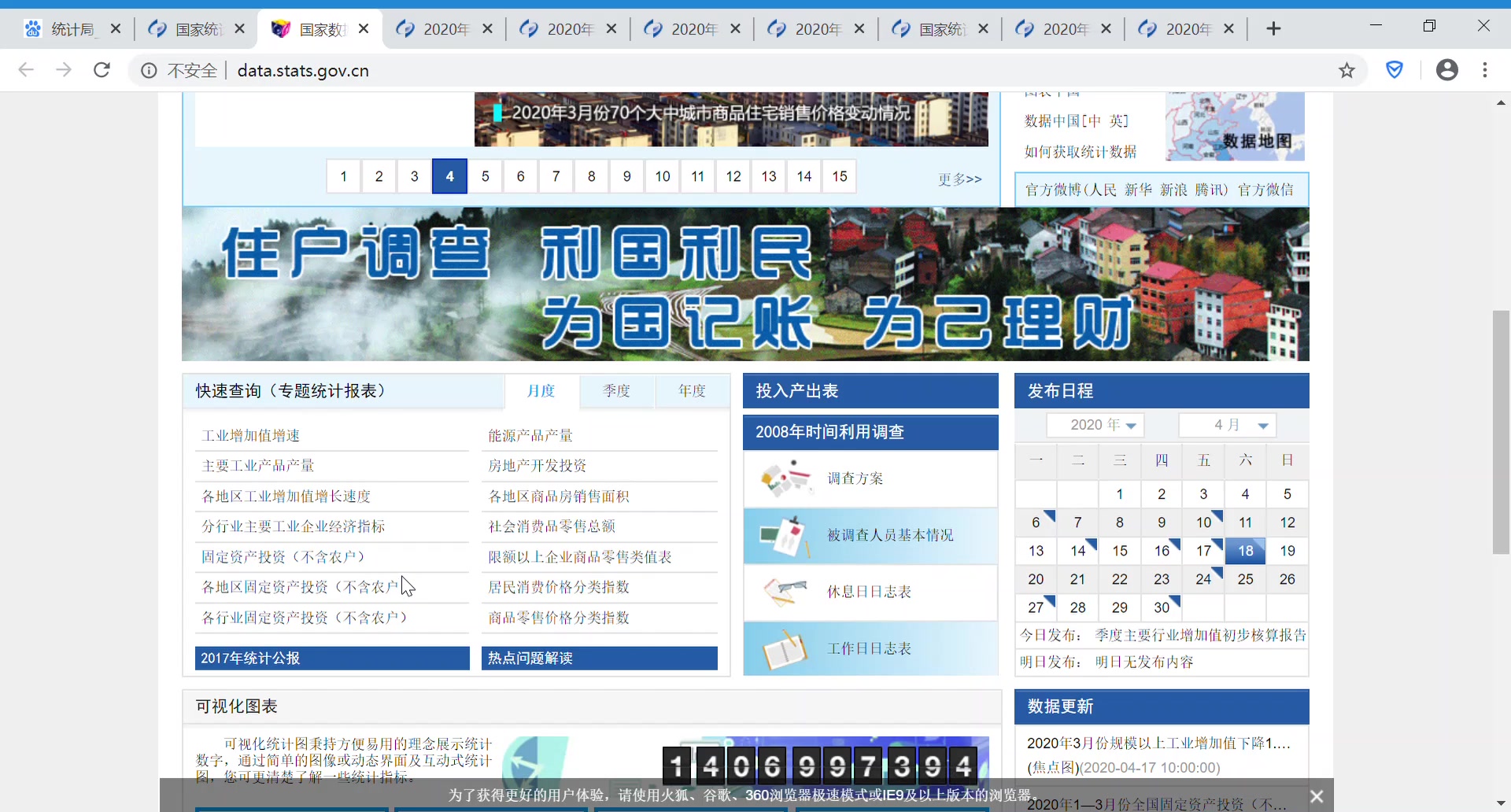Go to slide page 10
Viewport: 1511px width, 812px height.
pyautogui.click(x=663, y=176)
